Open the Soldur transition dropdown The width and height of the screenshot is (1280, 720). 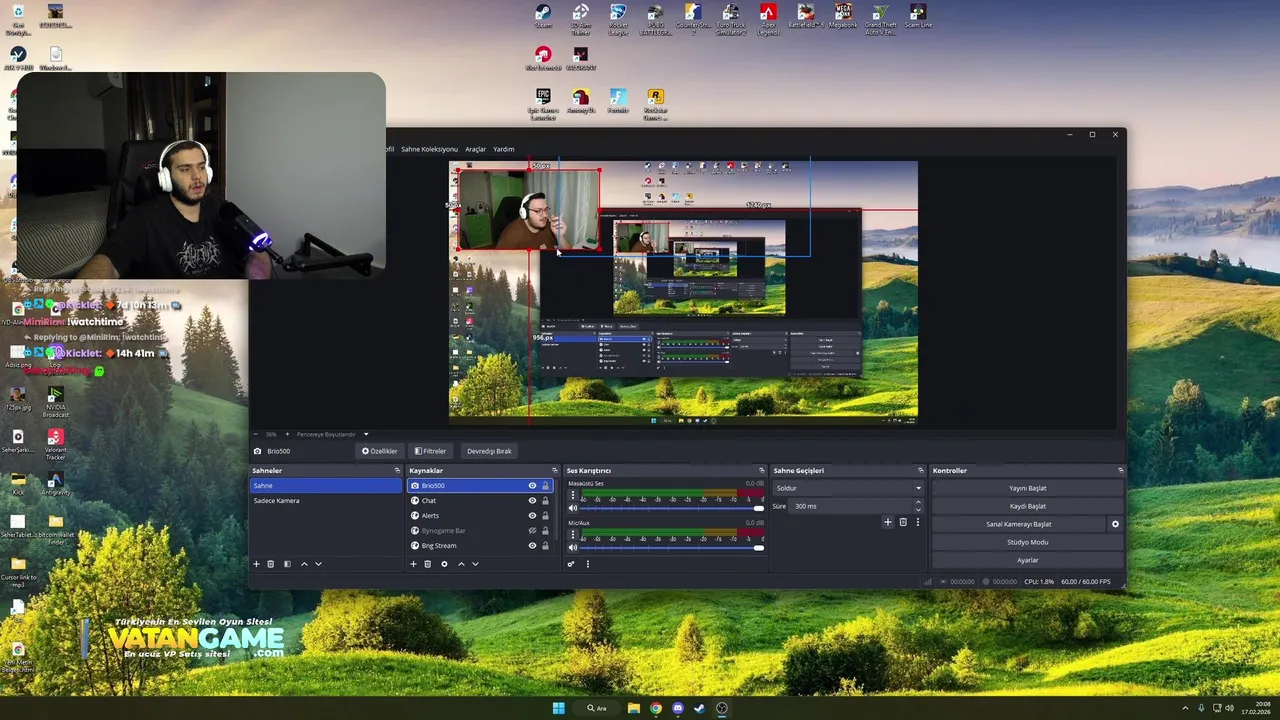point(848,488)
